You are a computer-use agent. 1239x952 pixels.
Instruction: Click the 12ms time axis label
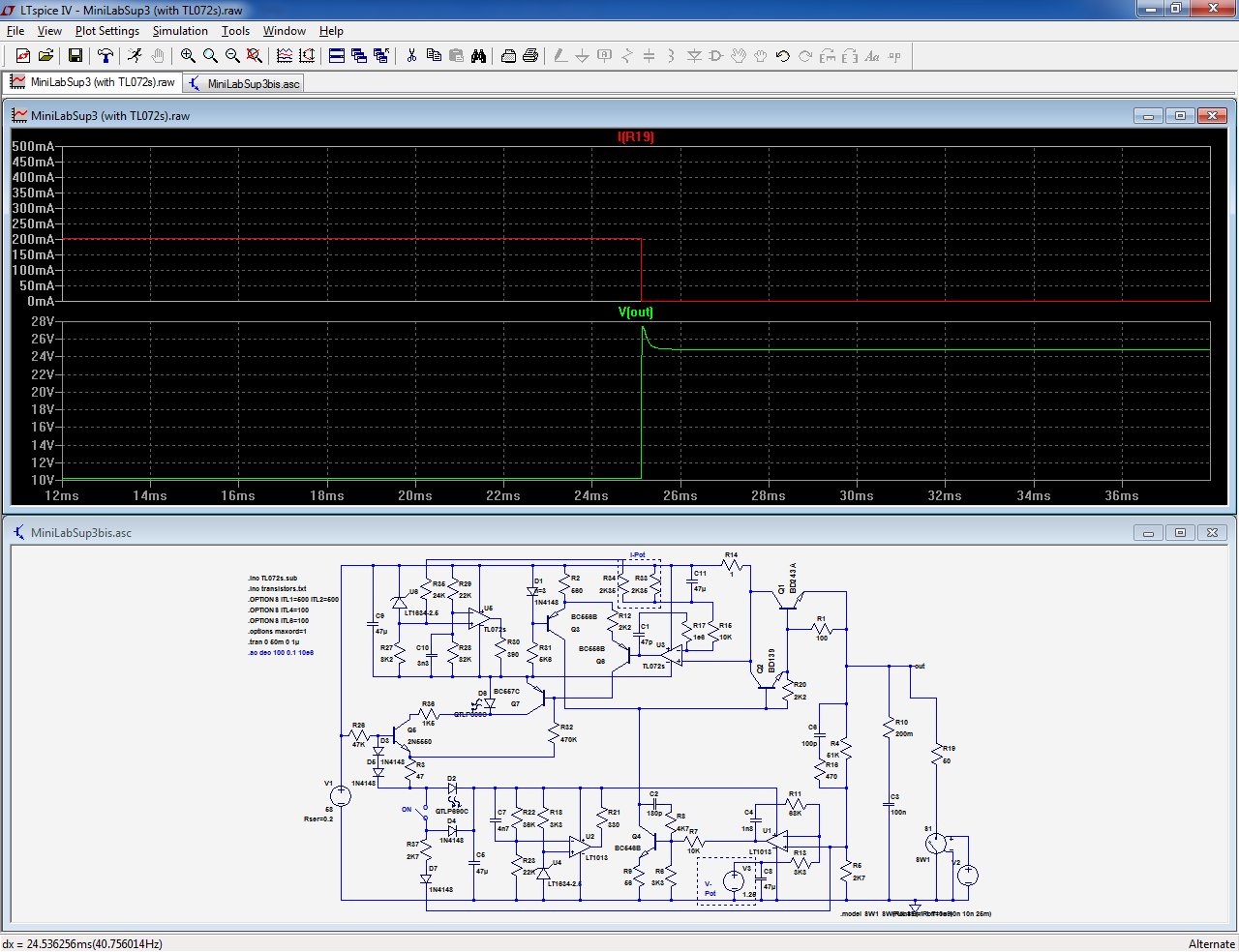[62, 495]
